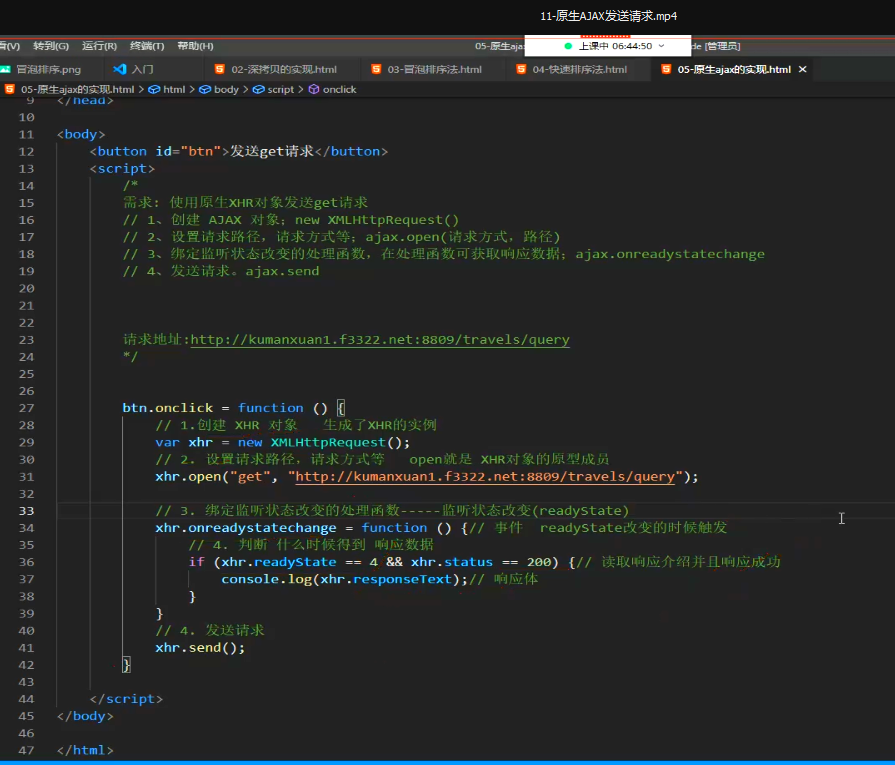Click the closing </script> tag

pos(126,699)
